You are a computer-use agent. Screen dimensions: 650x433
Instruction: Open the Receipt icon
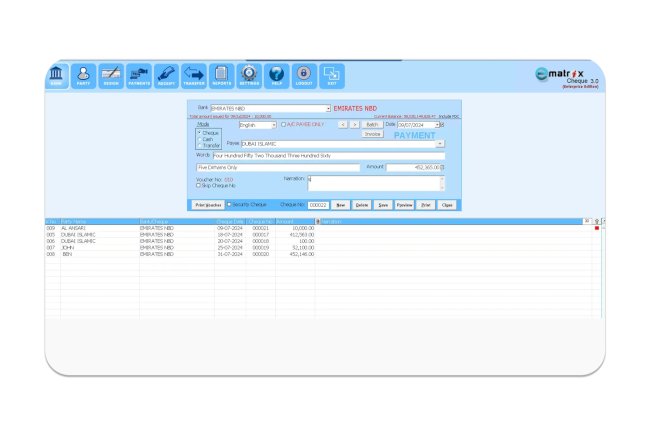[166, 76]
